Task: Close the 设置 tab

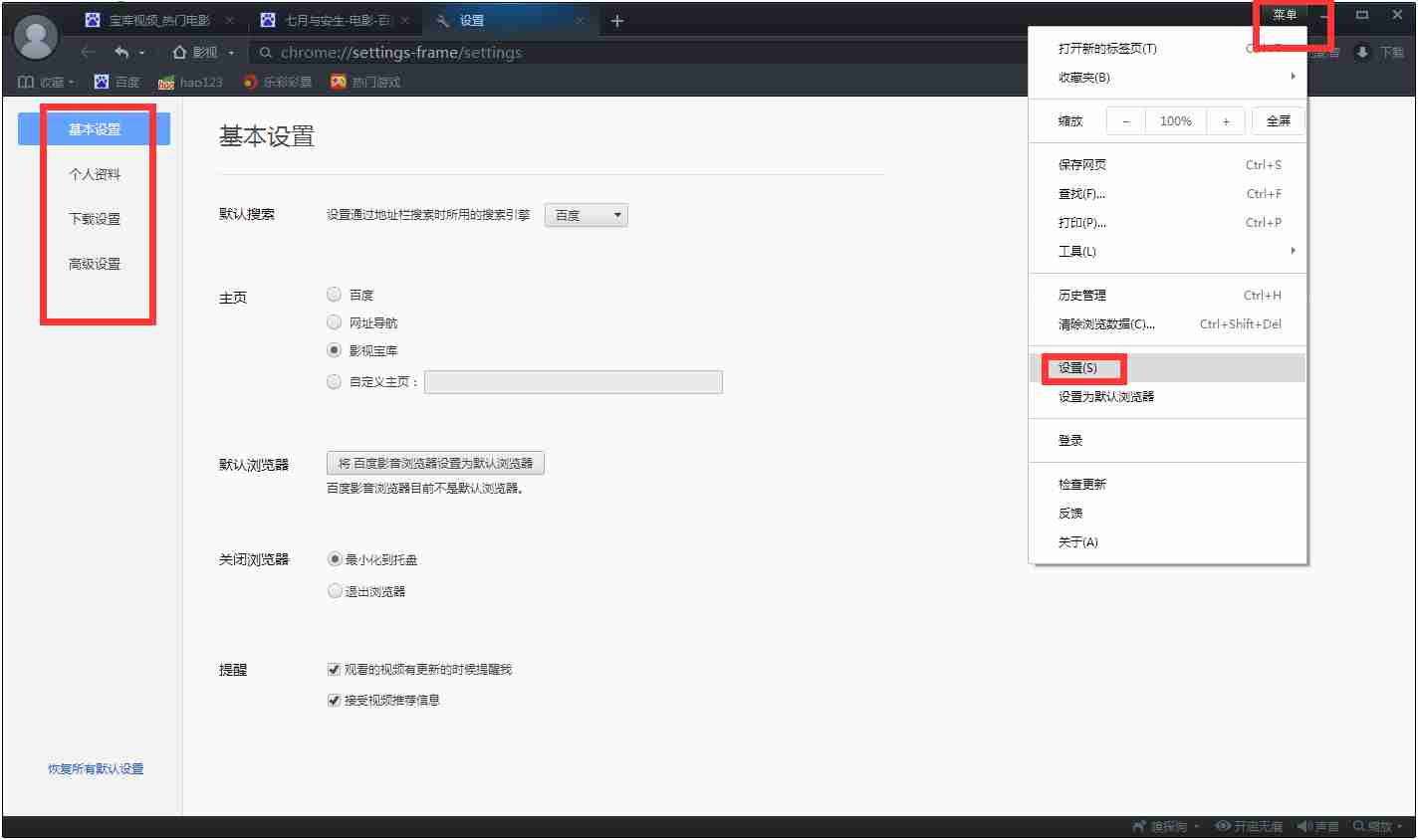Action: click(x=580, y=20)
